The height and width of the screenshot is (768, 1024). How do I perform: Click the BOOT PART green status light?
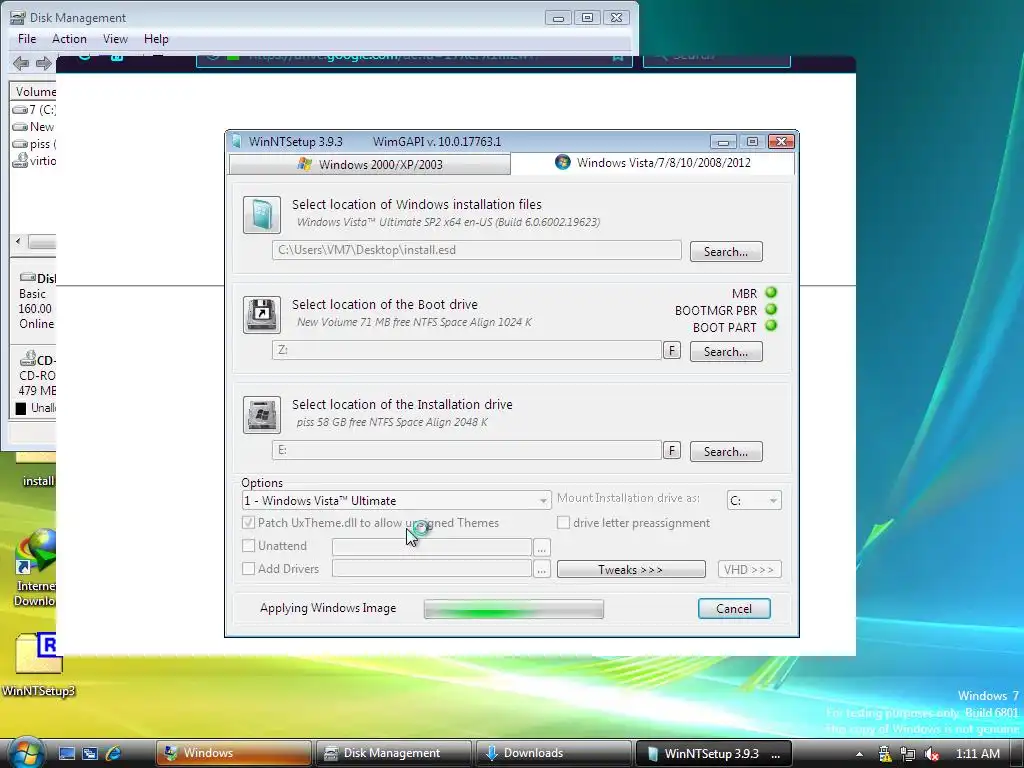click(x=771, y=326)
